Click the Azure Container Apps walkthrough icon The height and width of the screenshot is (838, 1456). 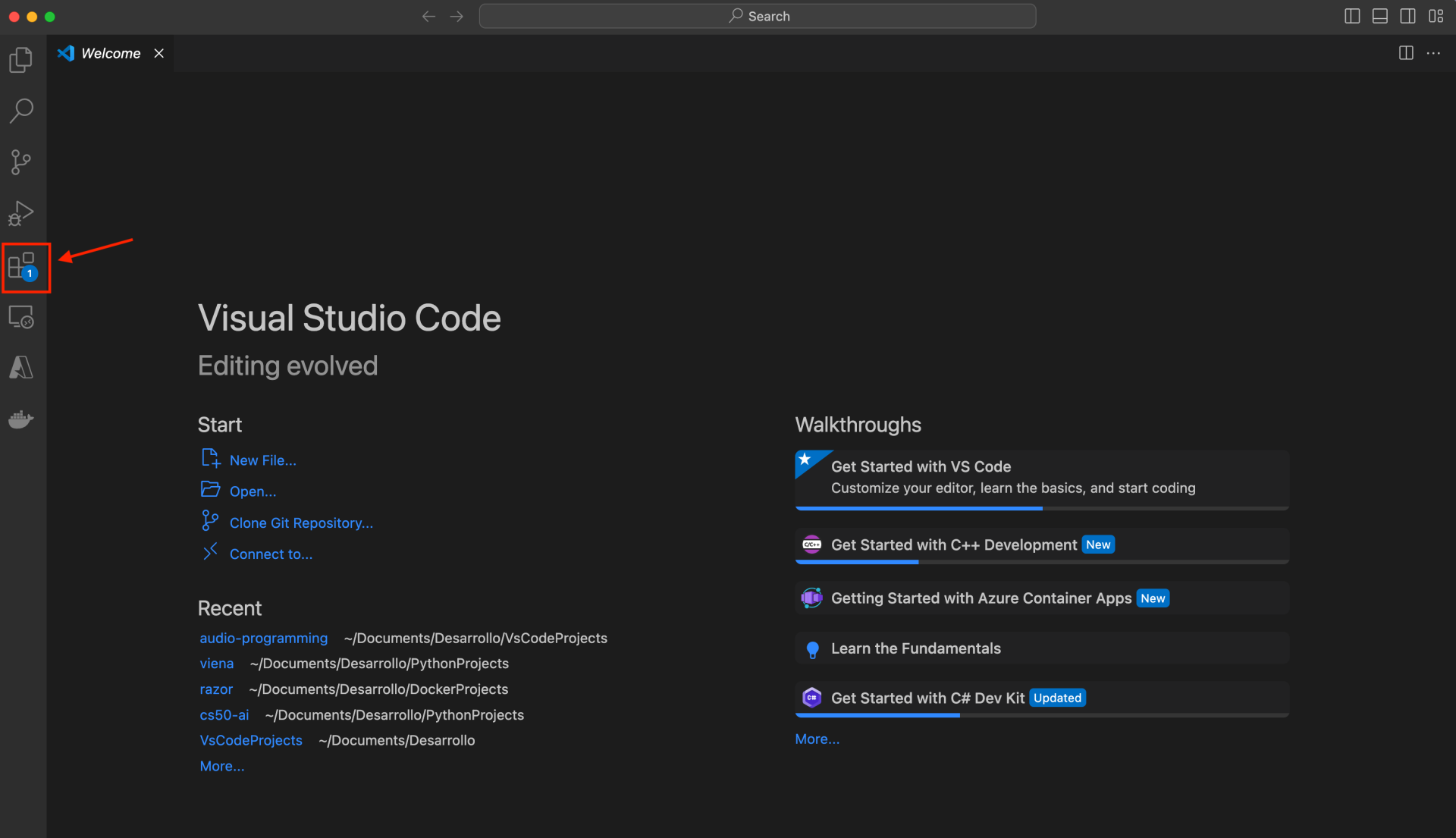811,598
